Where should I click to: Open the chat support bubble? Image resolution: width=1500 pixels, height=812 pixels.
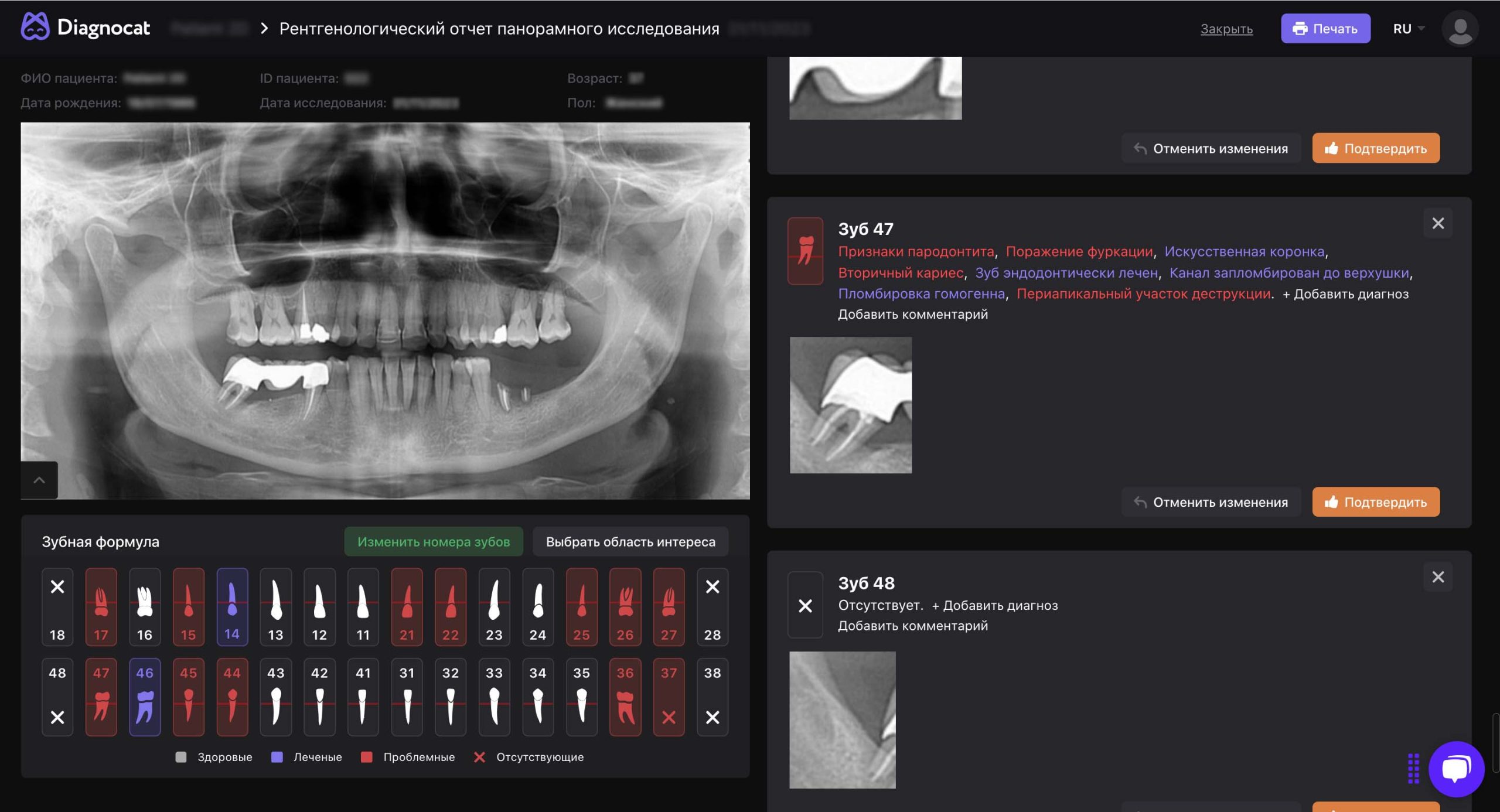point(1455,769)
